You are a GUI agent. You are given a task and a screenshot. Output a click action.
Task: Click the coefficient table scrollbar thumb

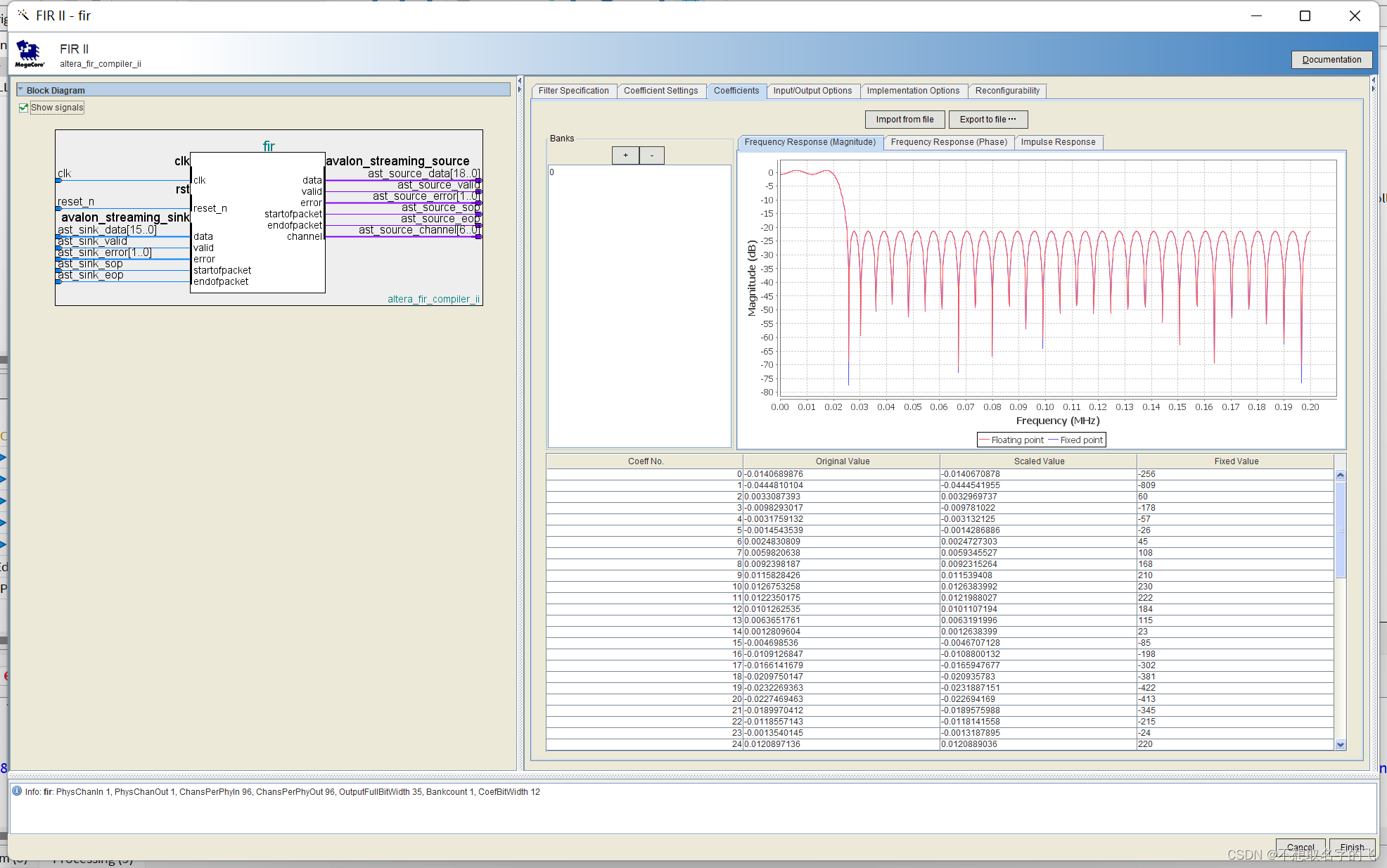click(x=1340, y=530)
